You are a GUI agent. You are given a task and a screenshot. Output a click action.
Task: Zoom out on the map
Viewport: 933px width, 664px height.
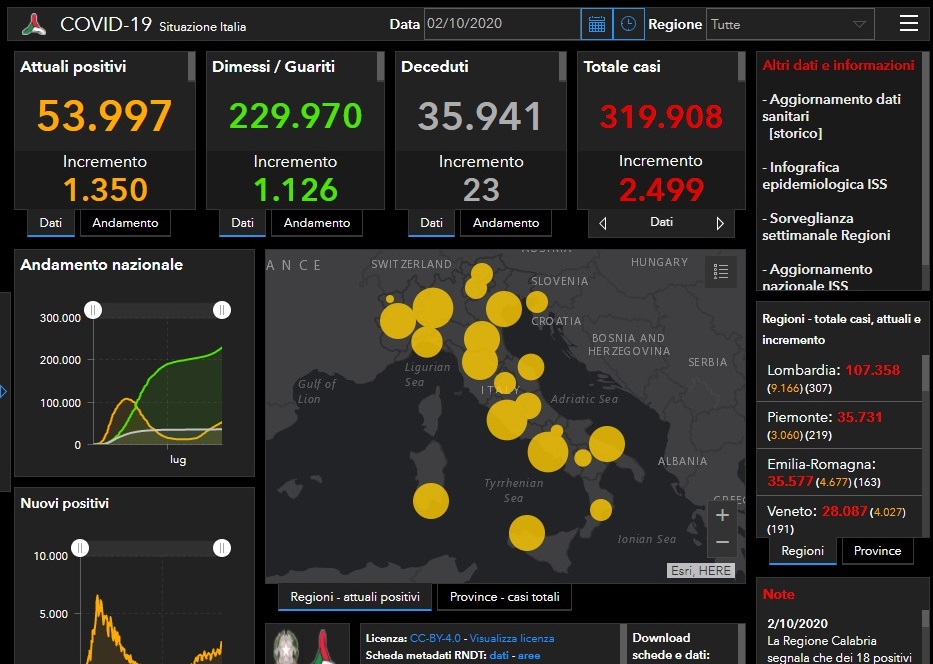[x=722, y=543]
